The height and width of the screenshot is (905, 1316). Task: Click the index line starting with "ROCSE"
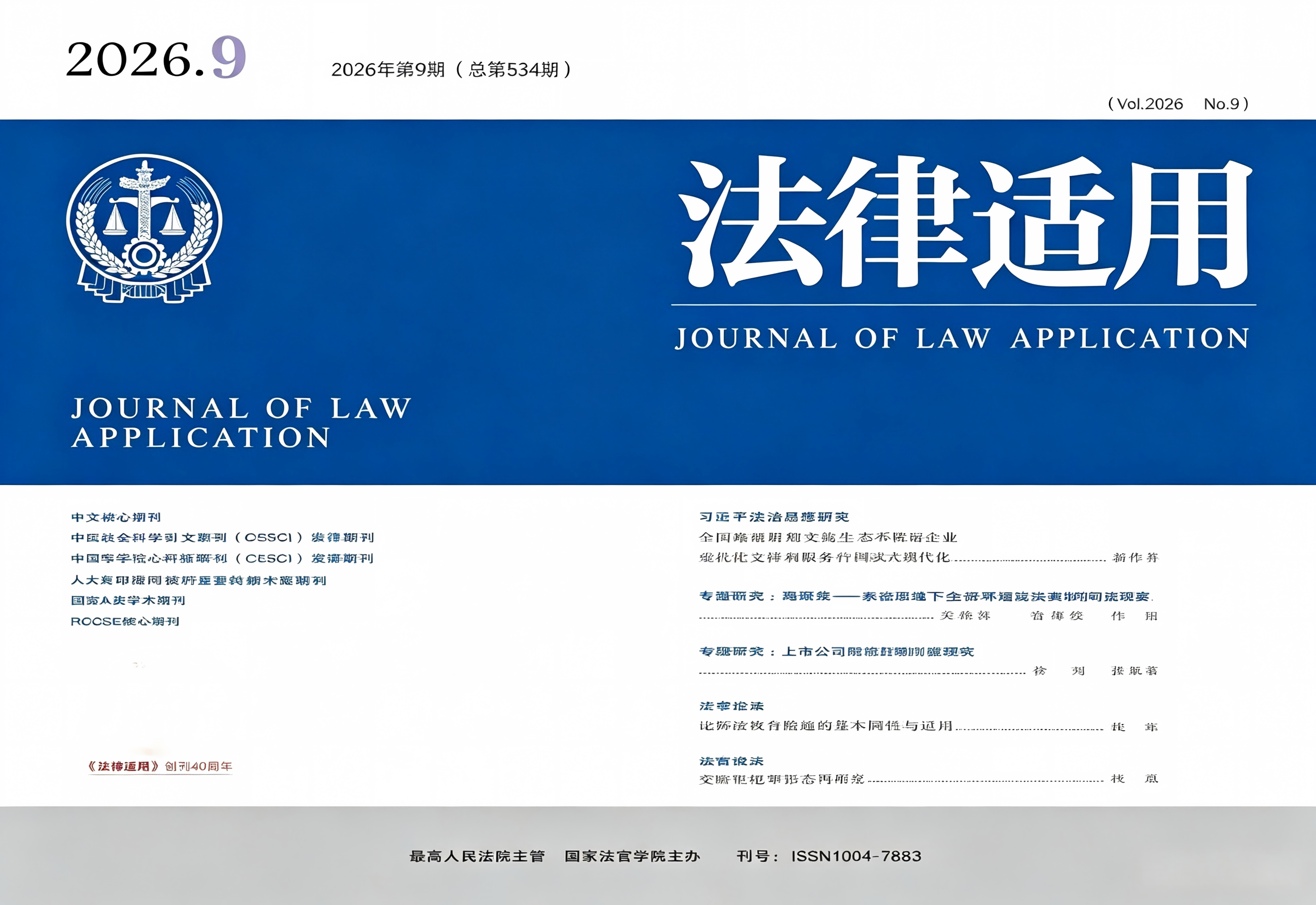point(125,622)
